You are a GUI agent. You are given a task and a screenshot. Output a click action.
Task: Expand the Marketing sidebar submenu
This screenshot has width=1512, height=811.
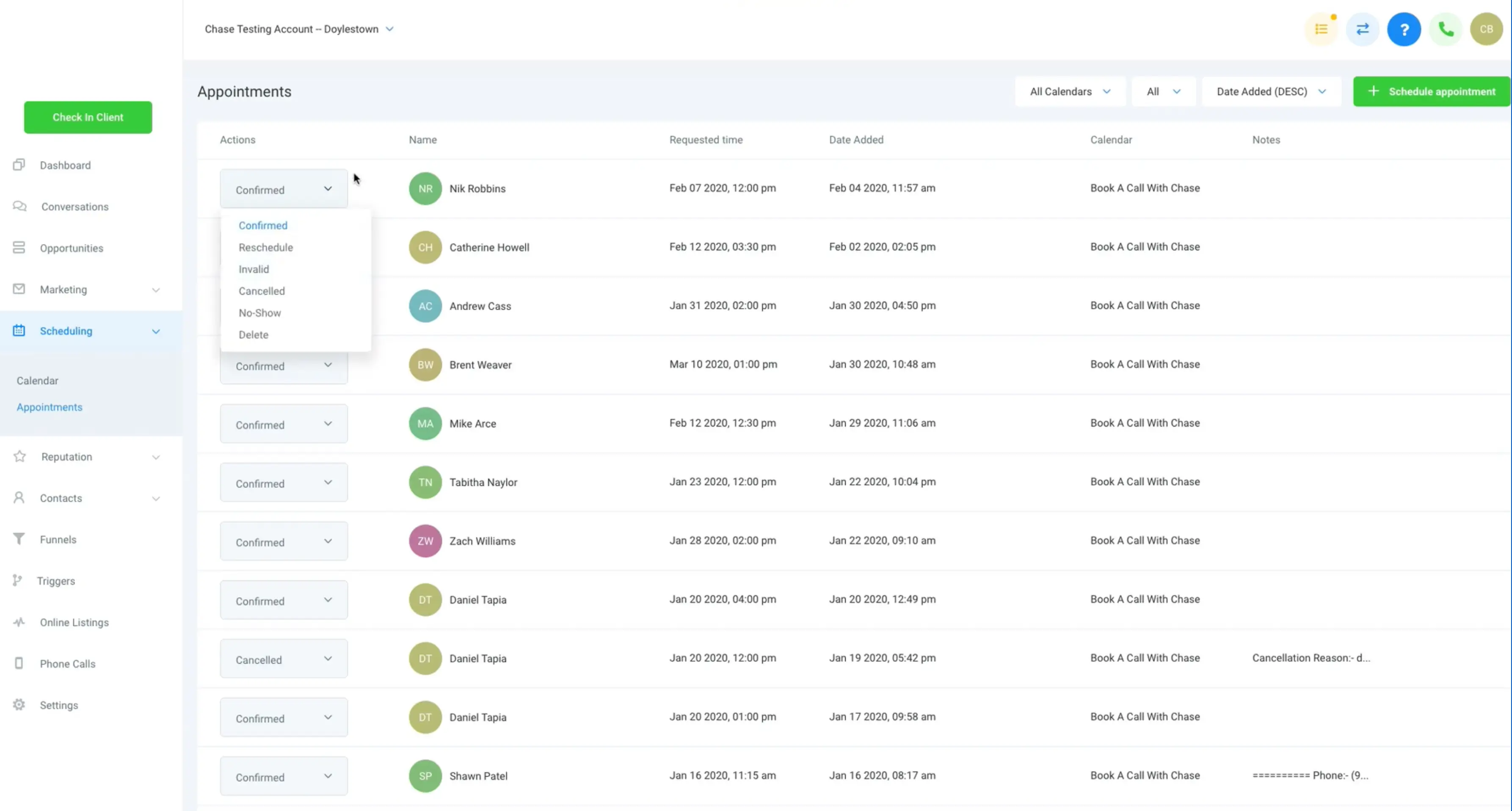(155, 290)
